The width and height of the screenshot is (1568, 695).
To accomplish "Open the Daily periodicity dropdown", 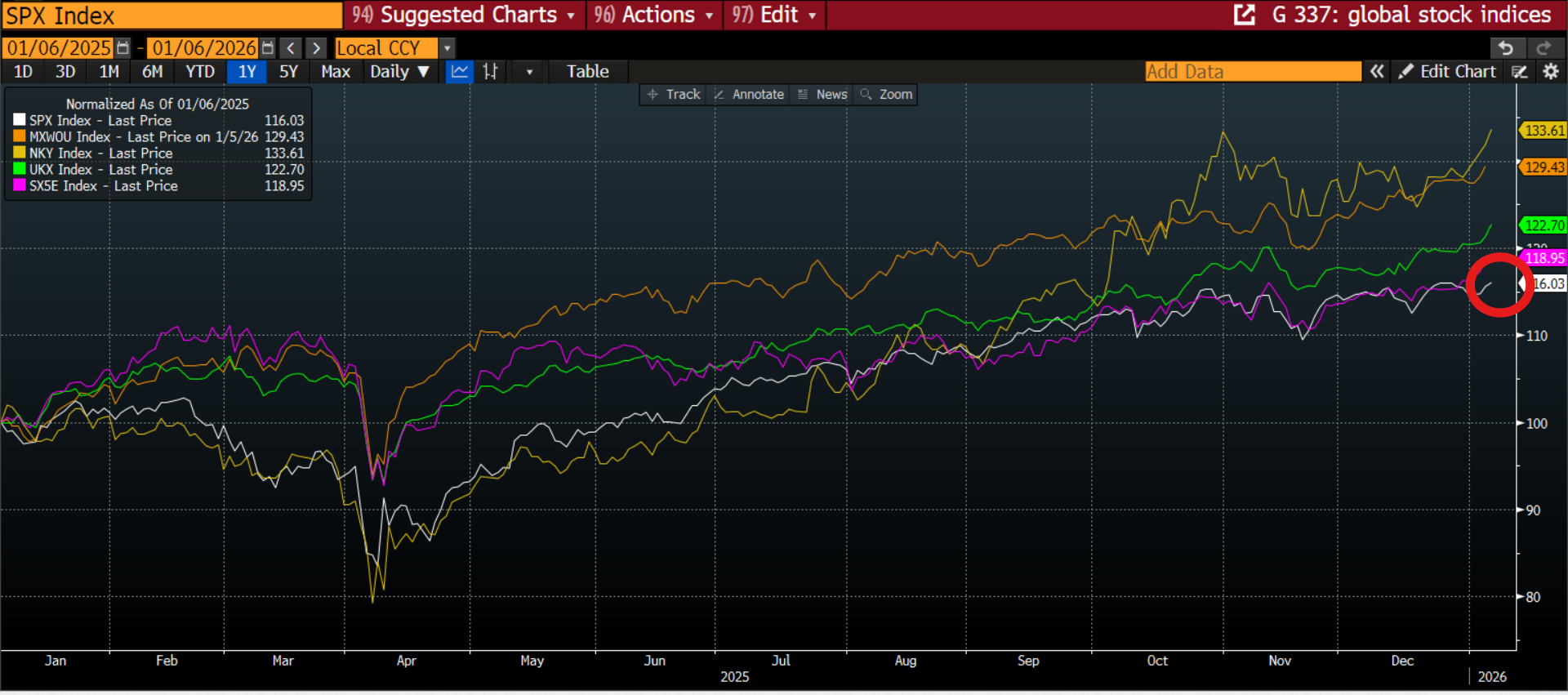I will point(399,72).
